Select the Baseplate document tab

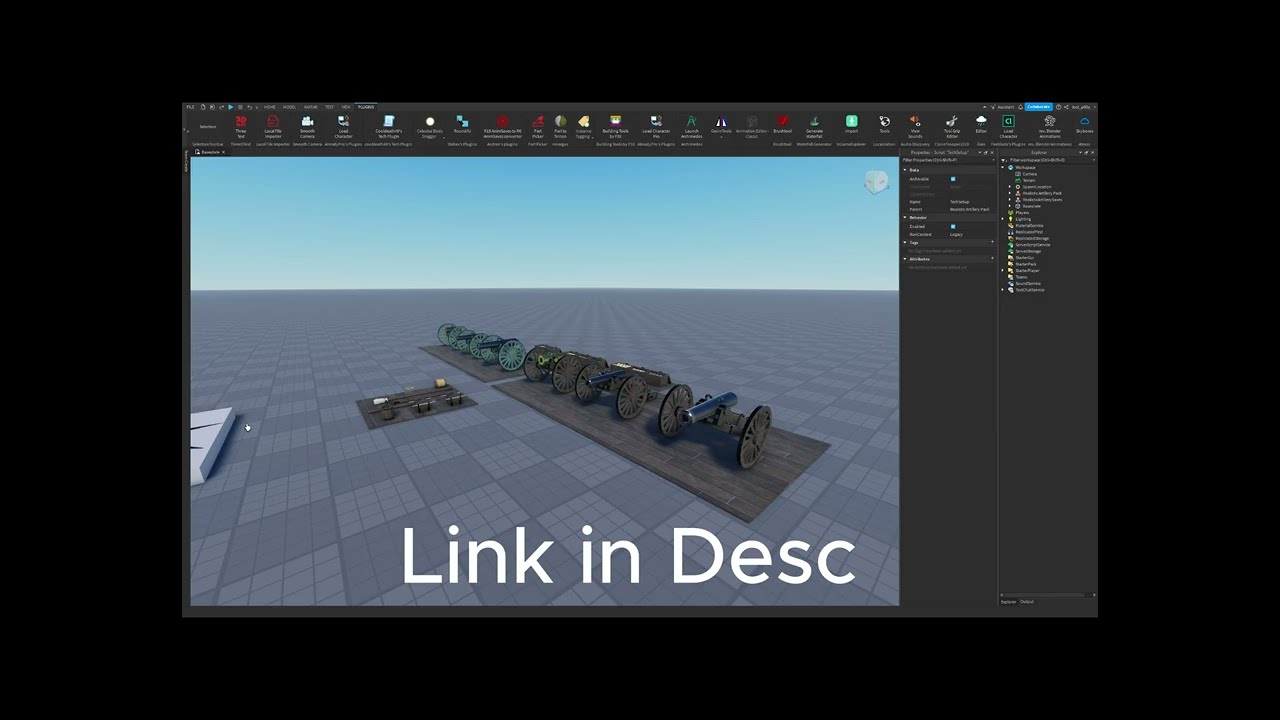click(210, 152)
